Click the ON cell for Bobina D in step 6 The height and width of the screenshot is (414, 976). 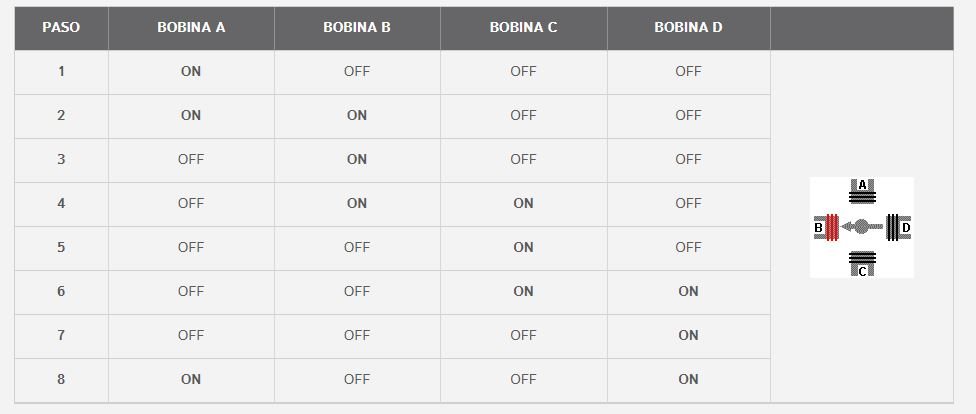click(x=688, y=291)
